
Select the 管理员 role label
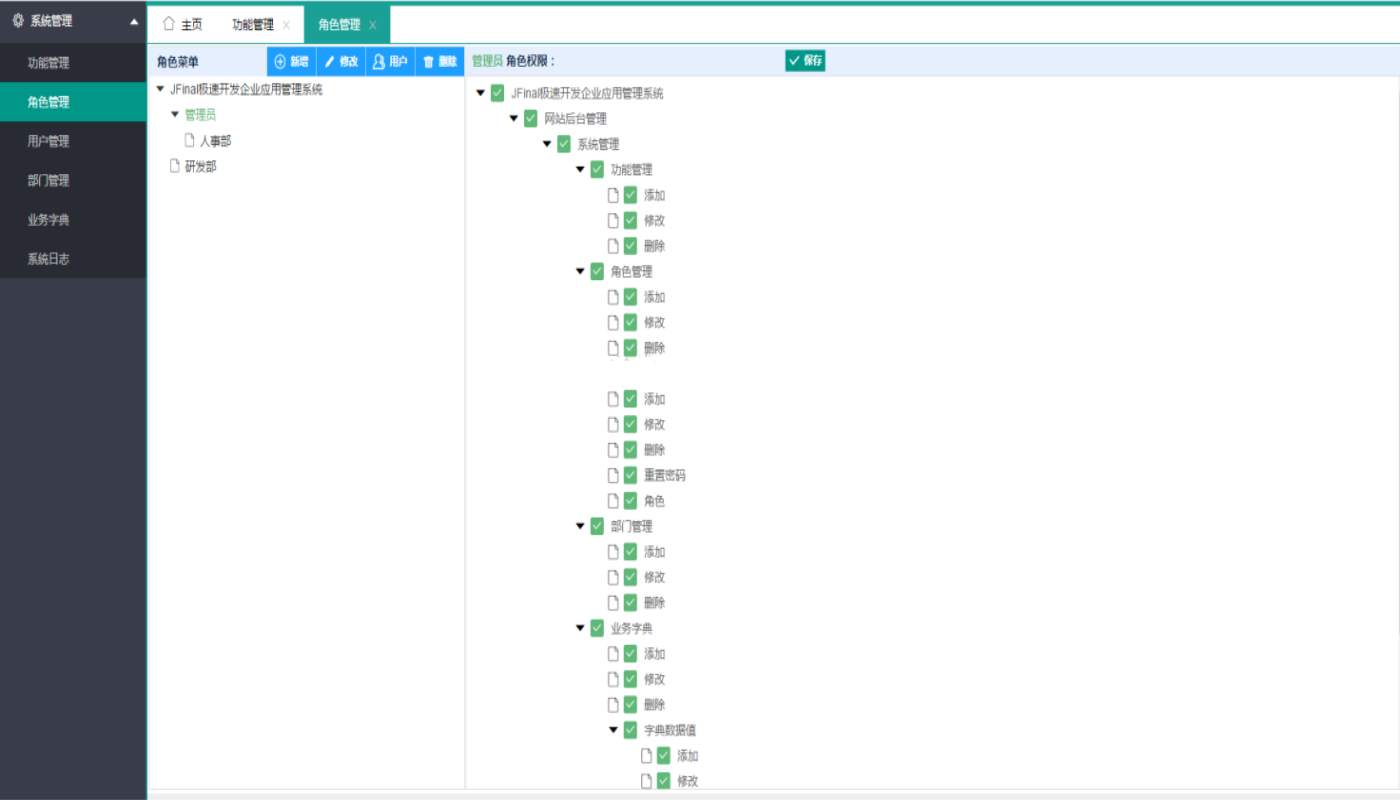[x=200, y=115]
